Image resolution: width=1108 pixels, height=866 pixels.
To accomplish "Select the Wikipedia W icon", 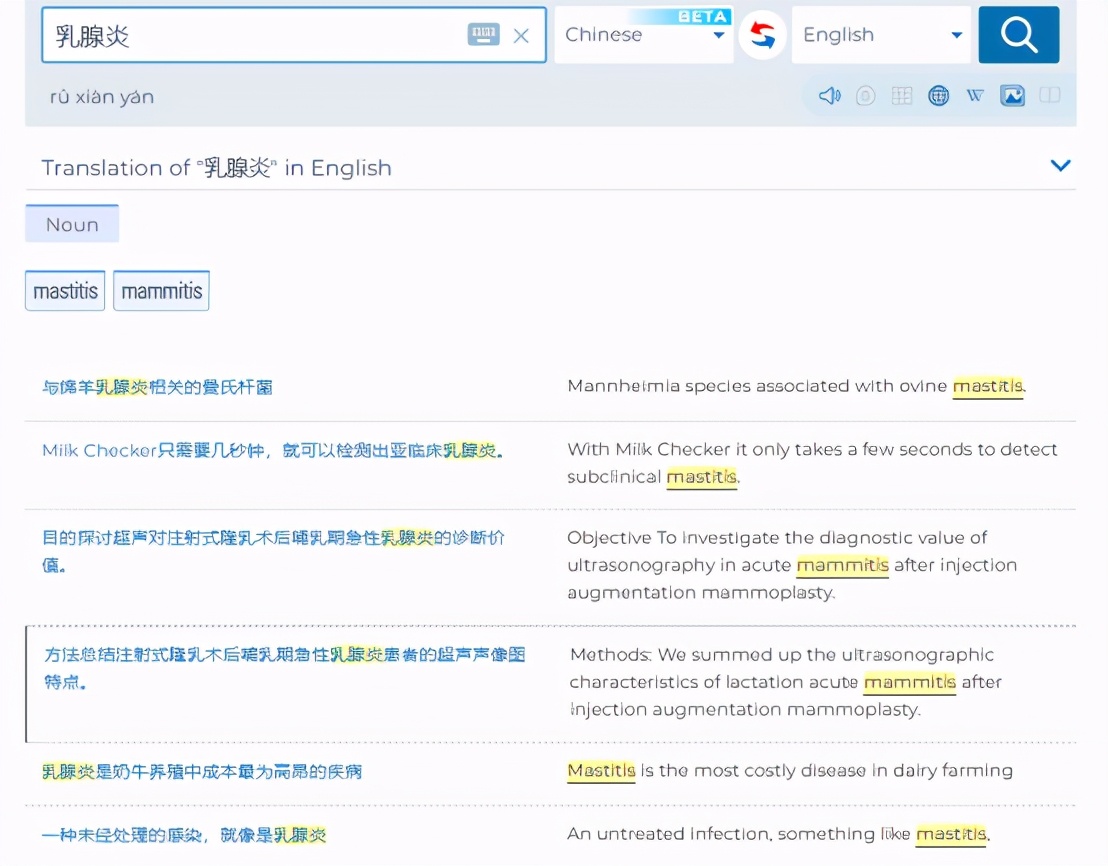I will 975,95.
